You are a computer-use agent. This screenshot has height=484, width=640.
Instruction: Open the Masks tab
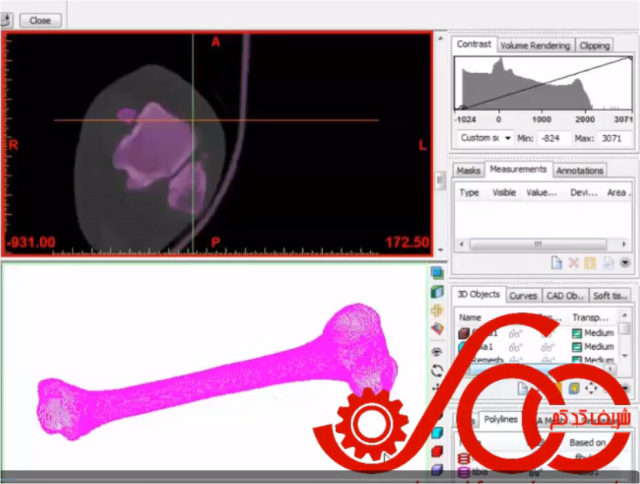tap(468, 171)
